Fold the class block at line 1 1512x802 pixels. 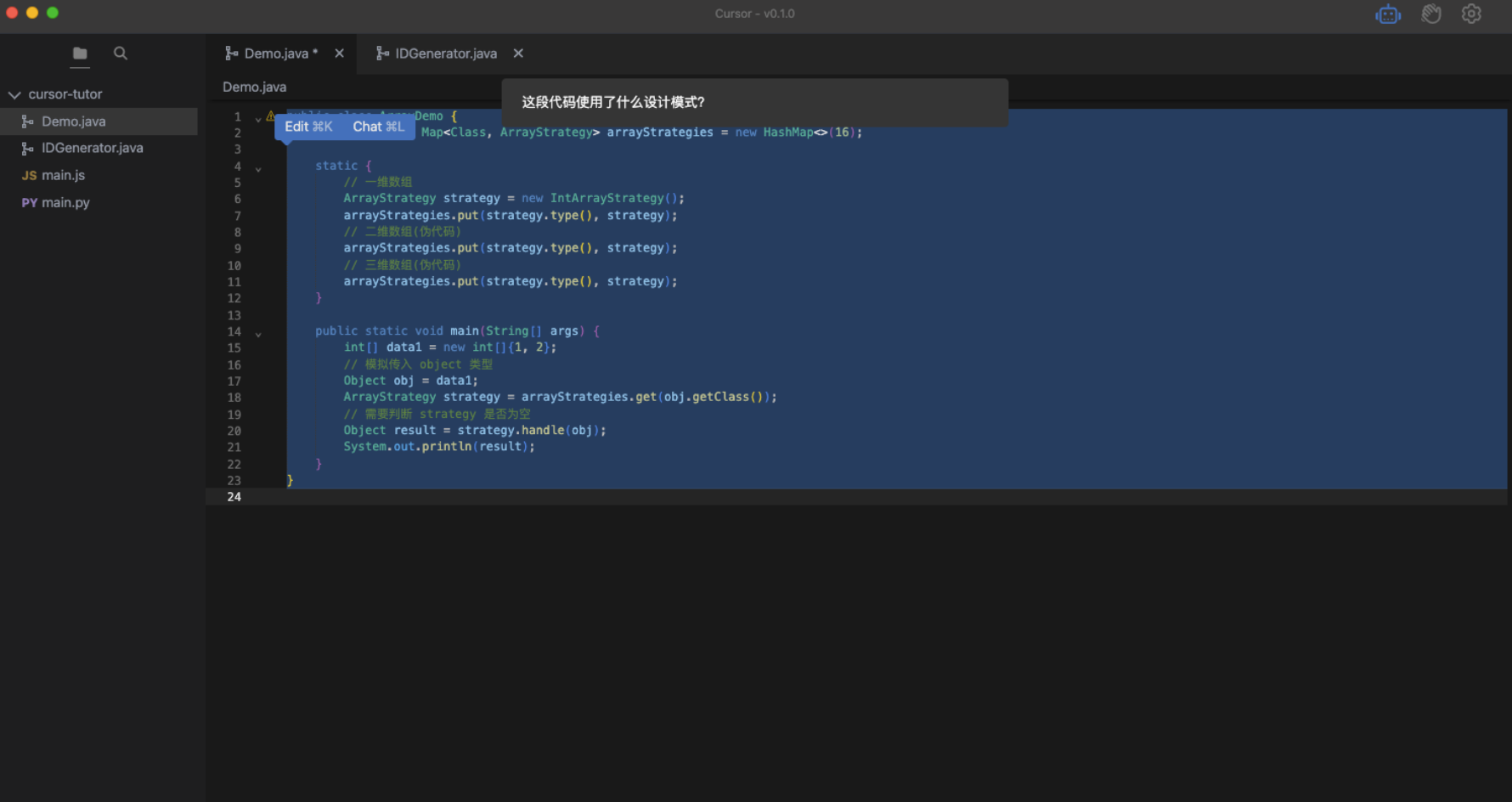click(x=258, y=119)
